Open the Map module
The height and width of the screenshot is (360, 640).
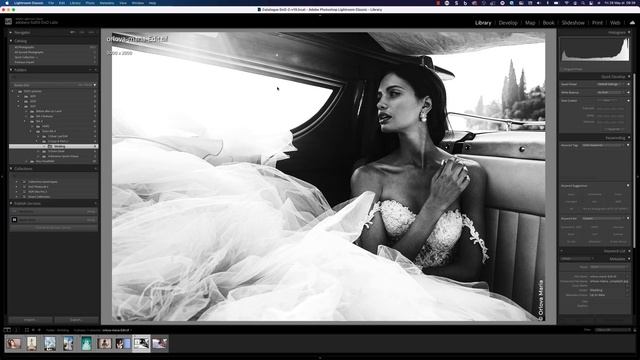point(530,23)
